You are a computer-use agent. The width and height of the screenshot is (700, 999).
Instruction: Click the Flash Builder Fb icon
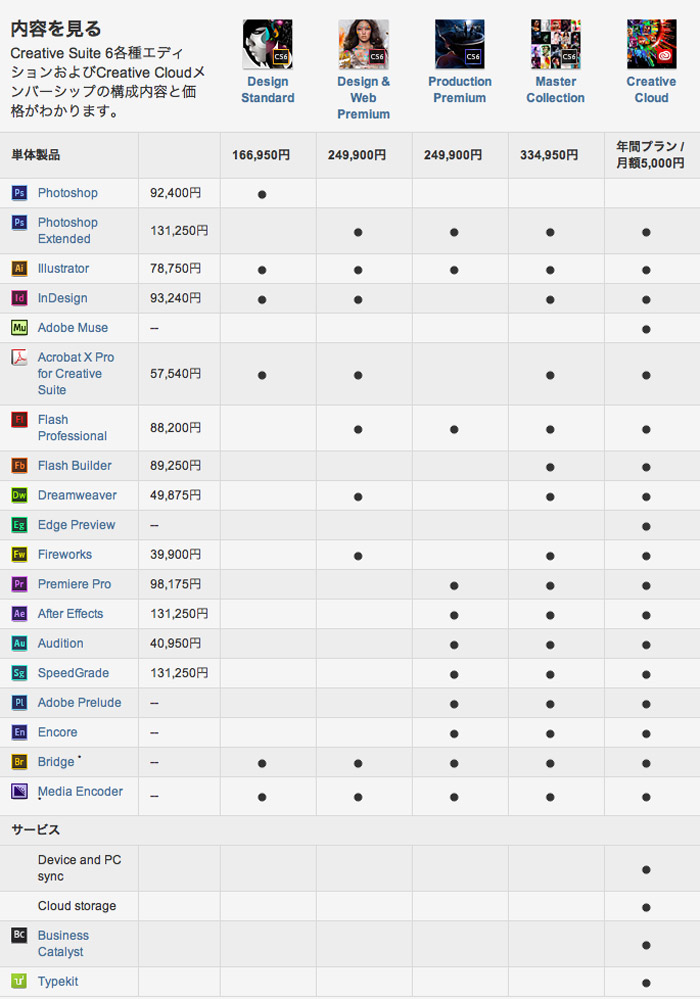pos(19,465)
